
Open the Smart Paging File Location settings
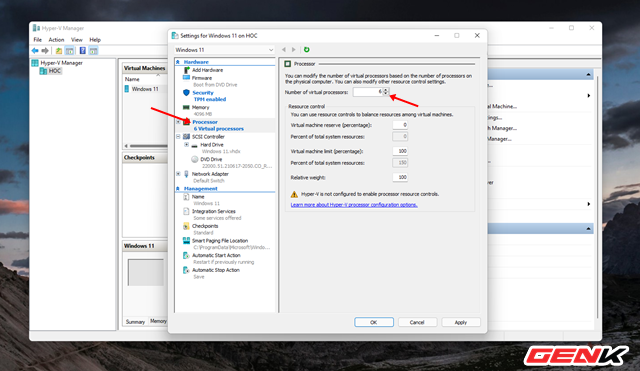(220, 241)
